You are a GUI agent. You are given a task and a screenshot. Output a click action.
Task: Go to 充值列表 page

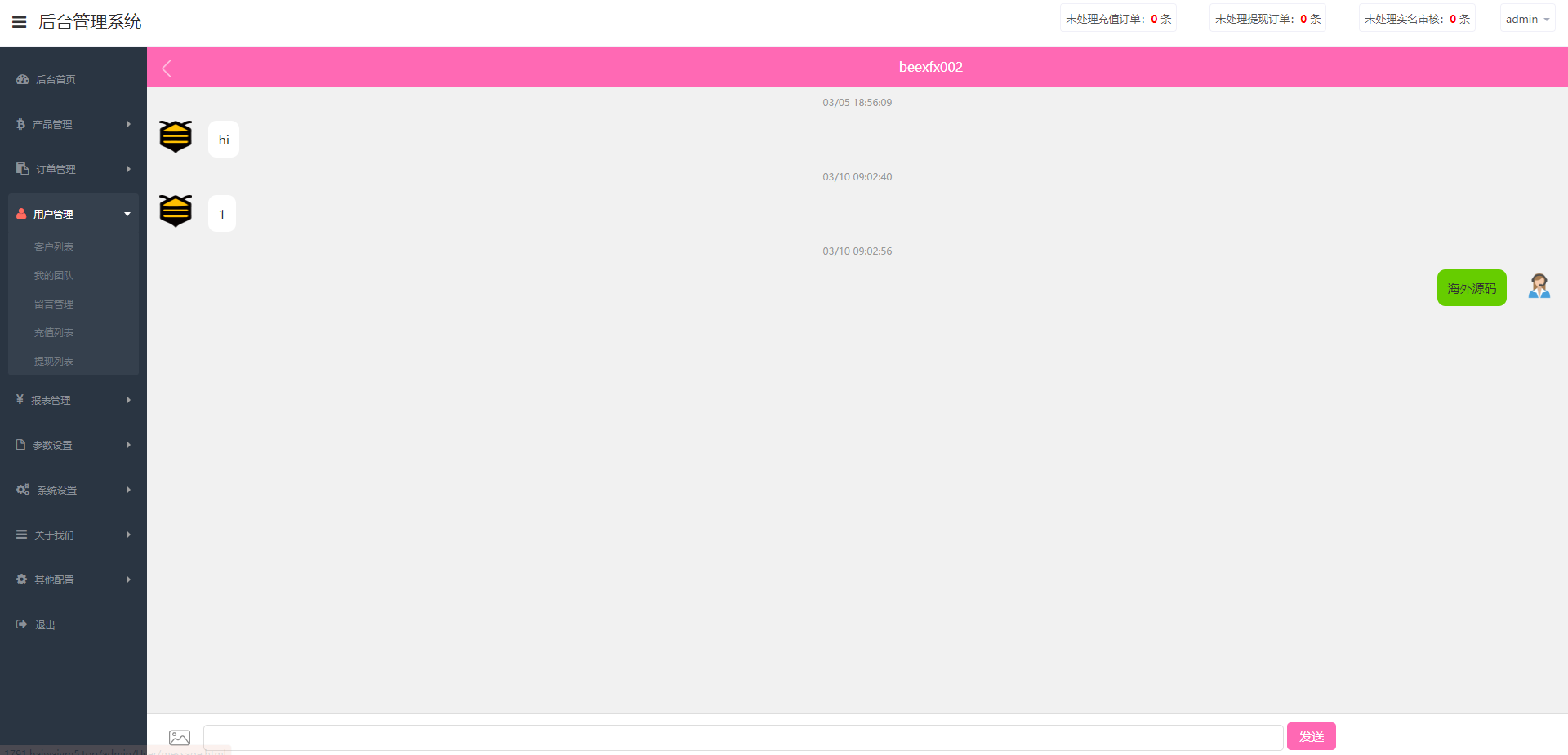tap(54, 332)
